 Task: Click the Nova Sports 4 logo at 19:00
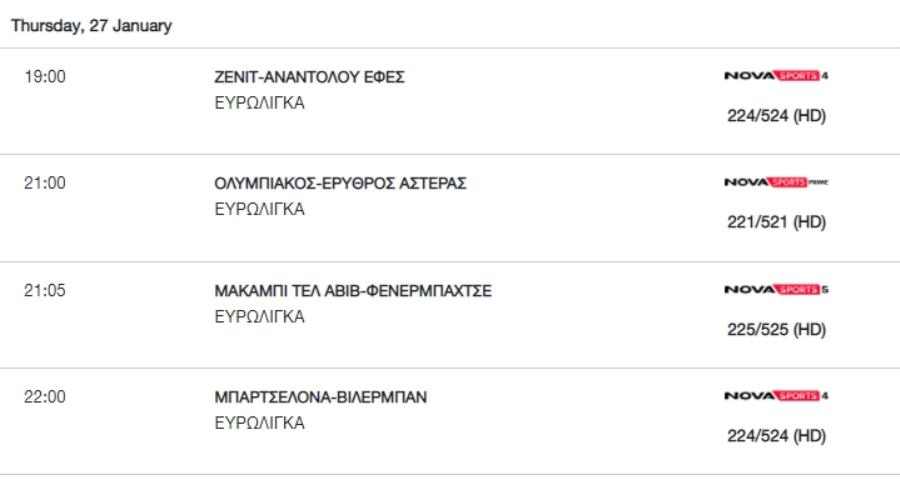776,76
